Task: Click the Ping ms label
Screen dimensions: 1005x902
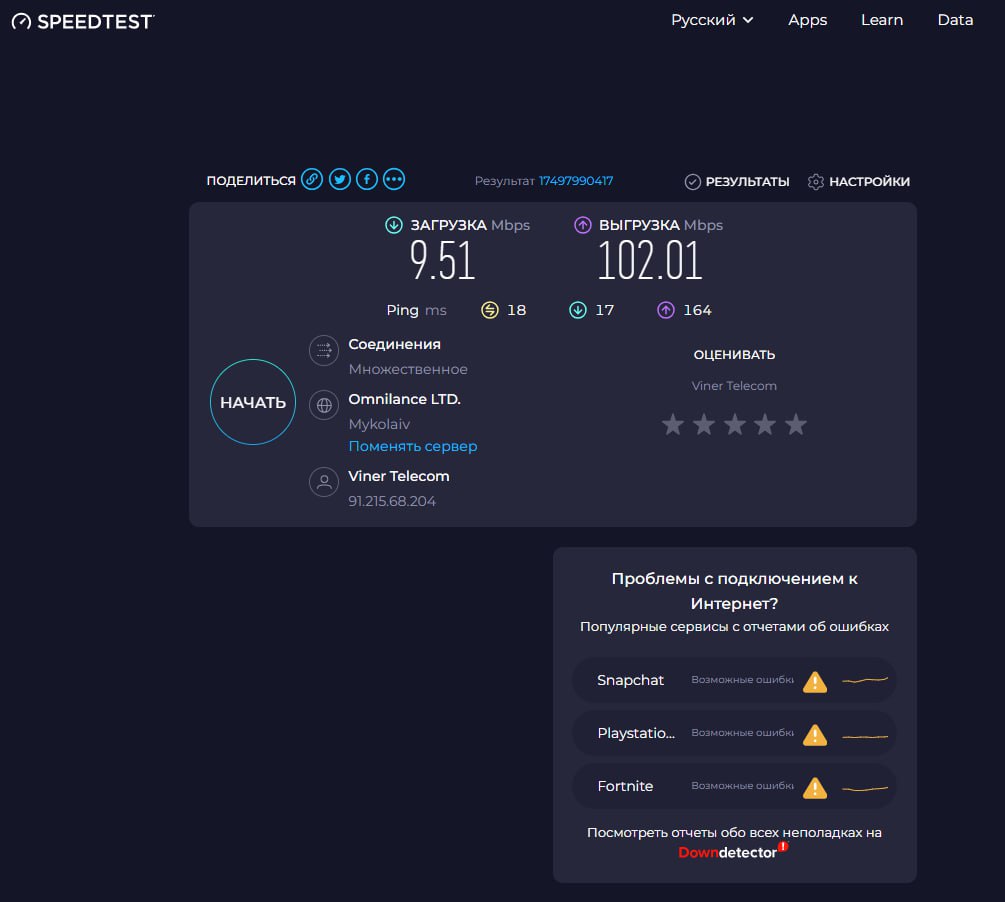Action: click(417, 310)
